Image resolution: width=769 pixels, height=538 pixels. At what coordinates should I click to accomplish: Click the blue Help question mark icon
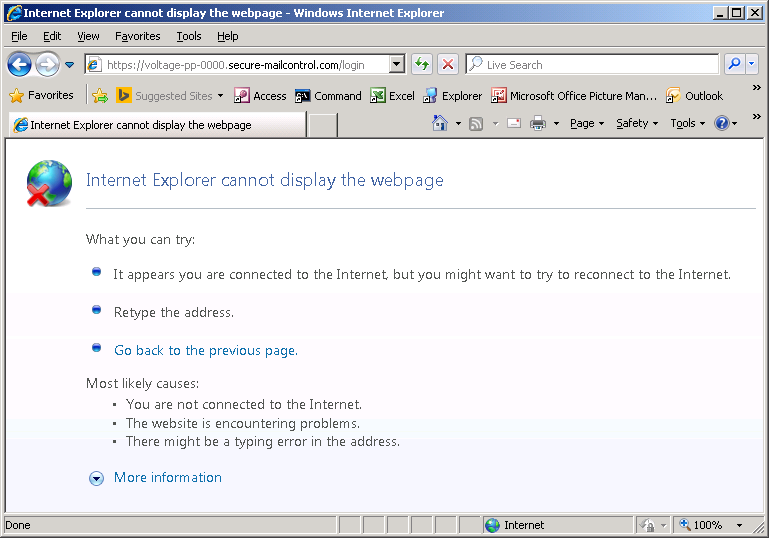pos(721,123)
